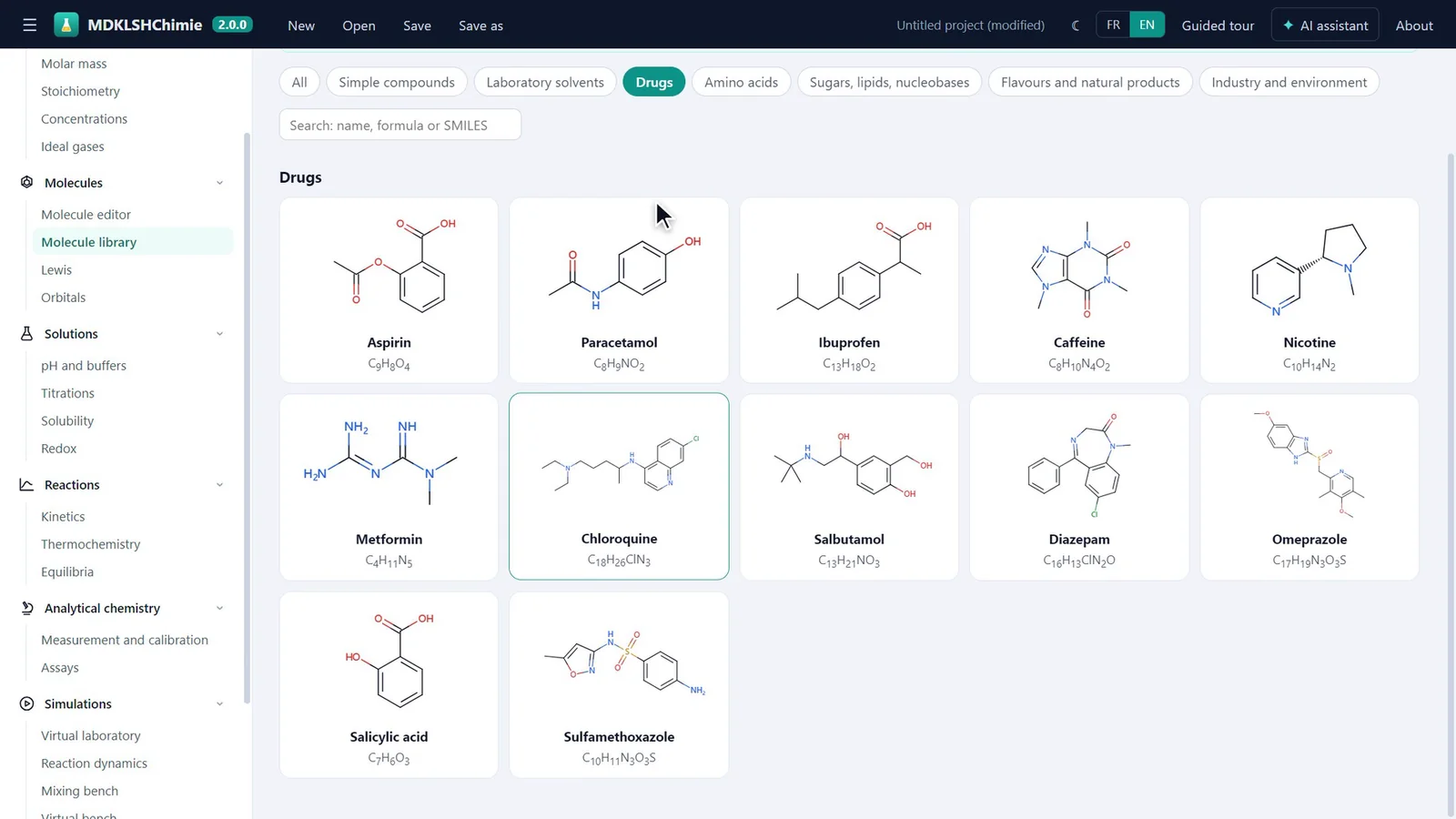Switch language to EN
Image resolution: width=1456 pixels, height=819 pixels.
coord(1147,25)
